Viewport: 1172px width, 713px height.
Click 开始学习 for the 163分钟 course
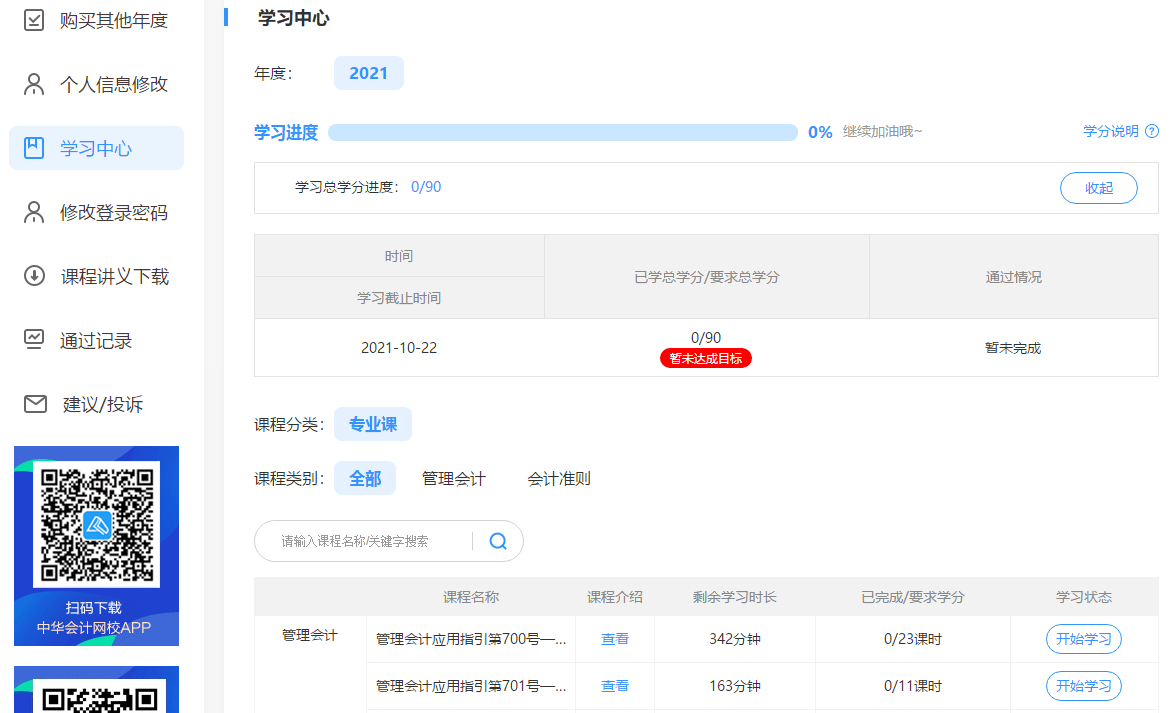pyautogui.click(x=1084, y=686)
